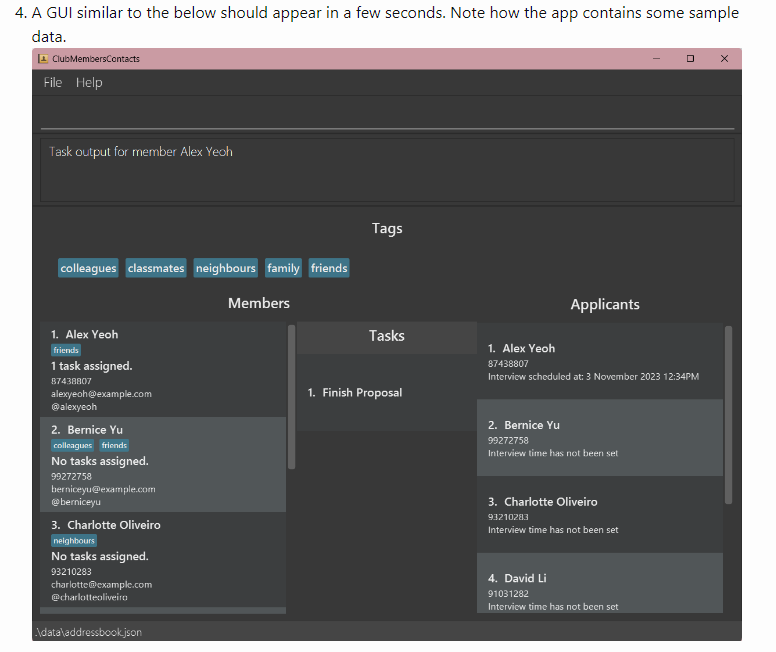Click the family tag chip
Screen dimensions: 776x652
[x=283, y=268]
